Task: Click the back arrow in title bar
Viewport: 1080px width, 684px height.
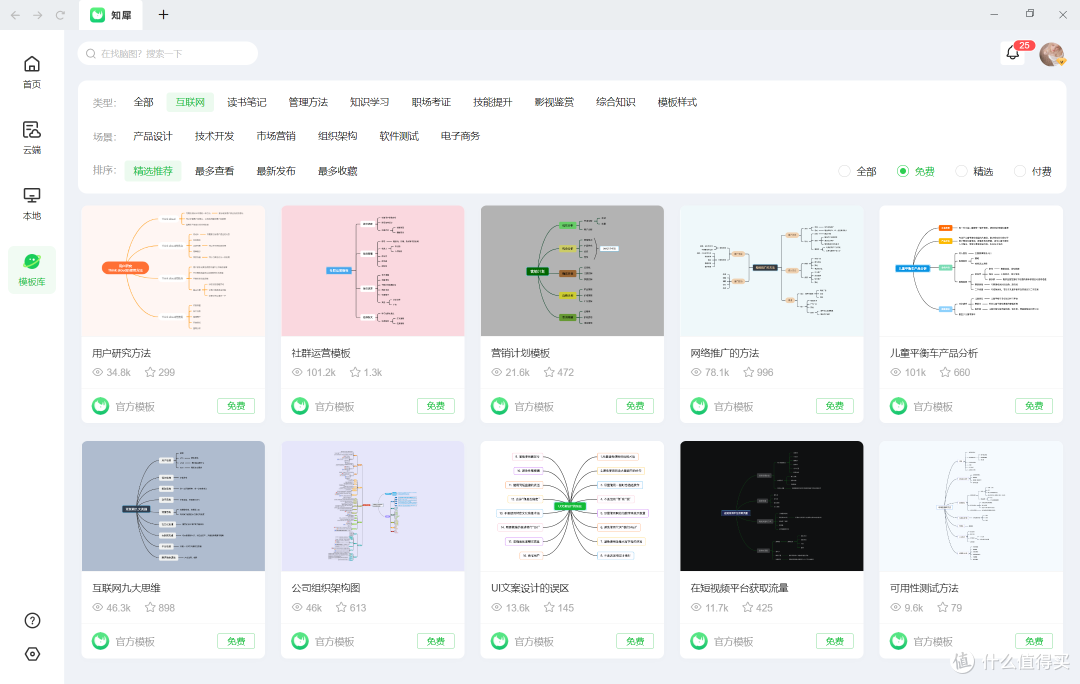Action: pyautogui.click(x=15, y=15)
